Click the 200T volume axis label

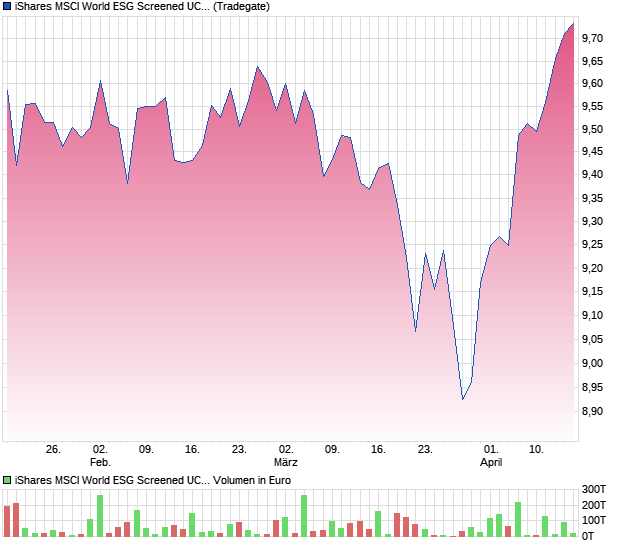[x=594, y=505]
